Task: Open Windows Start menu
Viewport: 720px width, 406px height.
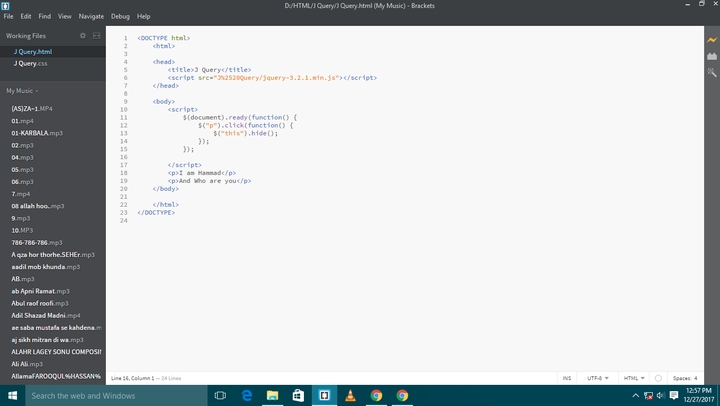Action: coord(12,395)
